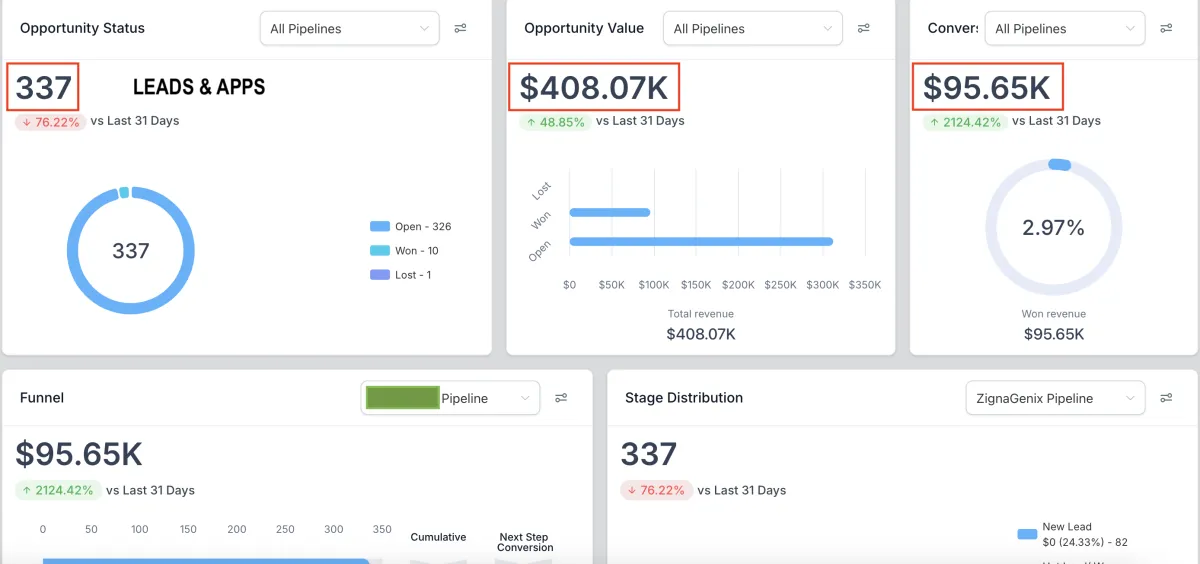Click the Open bar in Opportunity Value chart
1200x564 pixels.
[701, 241]
